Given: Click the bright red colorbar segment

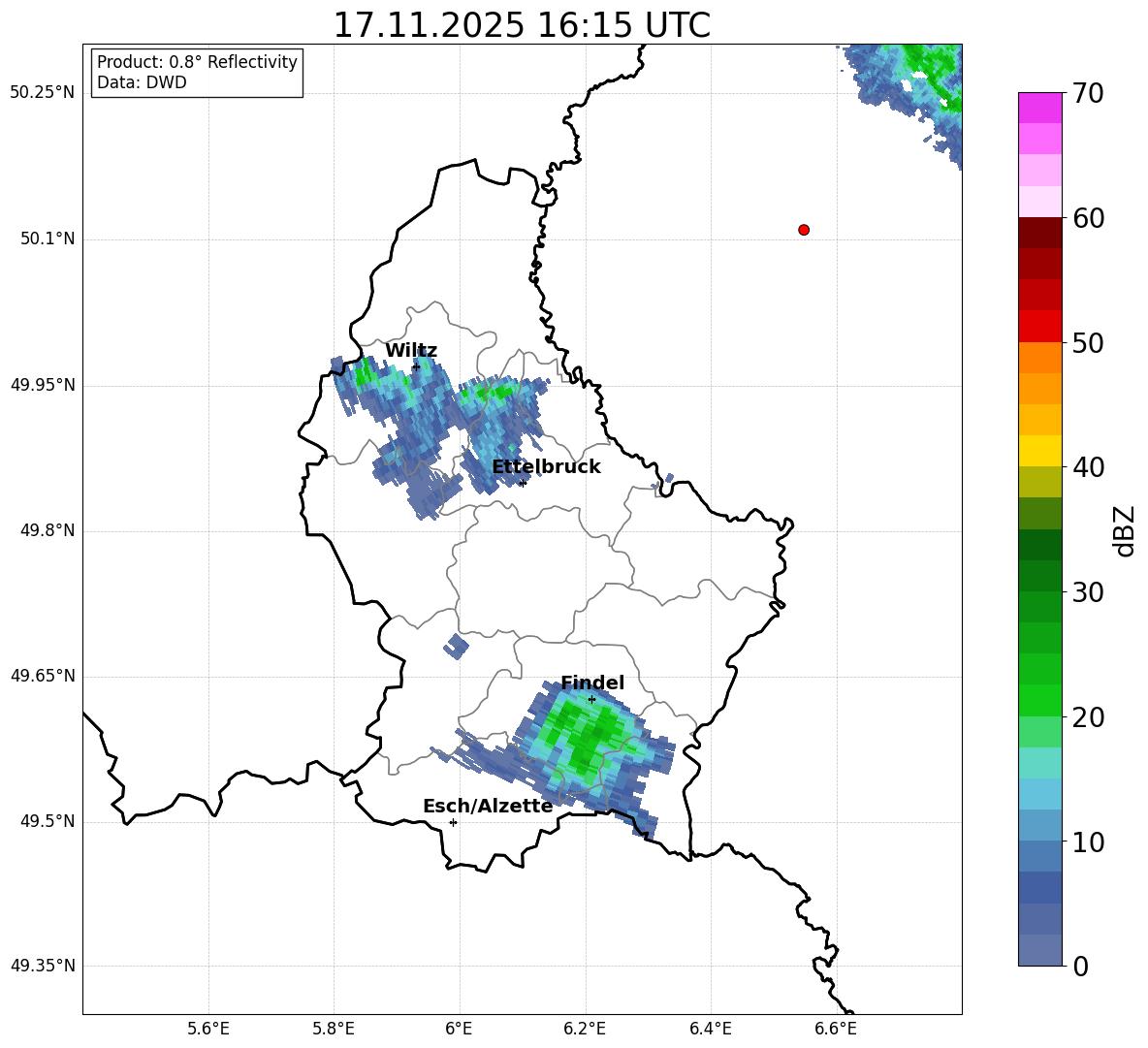Looking at the screenshot, I should pos(1040,327).
